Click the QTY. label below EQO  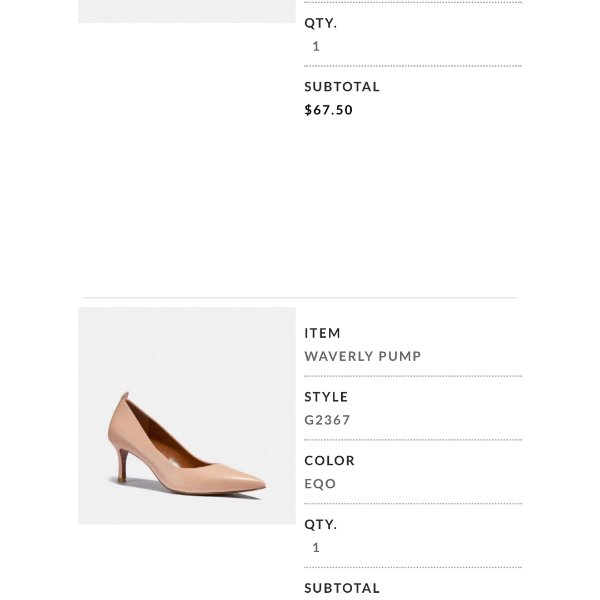pyautogui.click(x=320, y=524)
